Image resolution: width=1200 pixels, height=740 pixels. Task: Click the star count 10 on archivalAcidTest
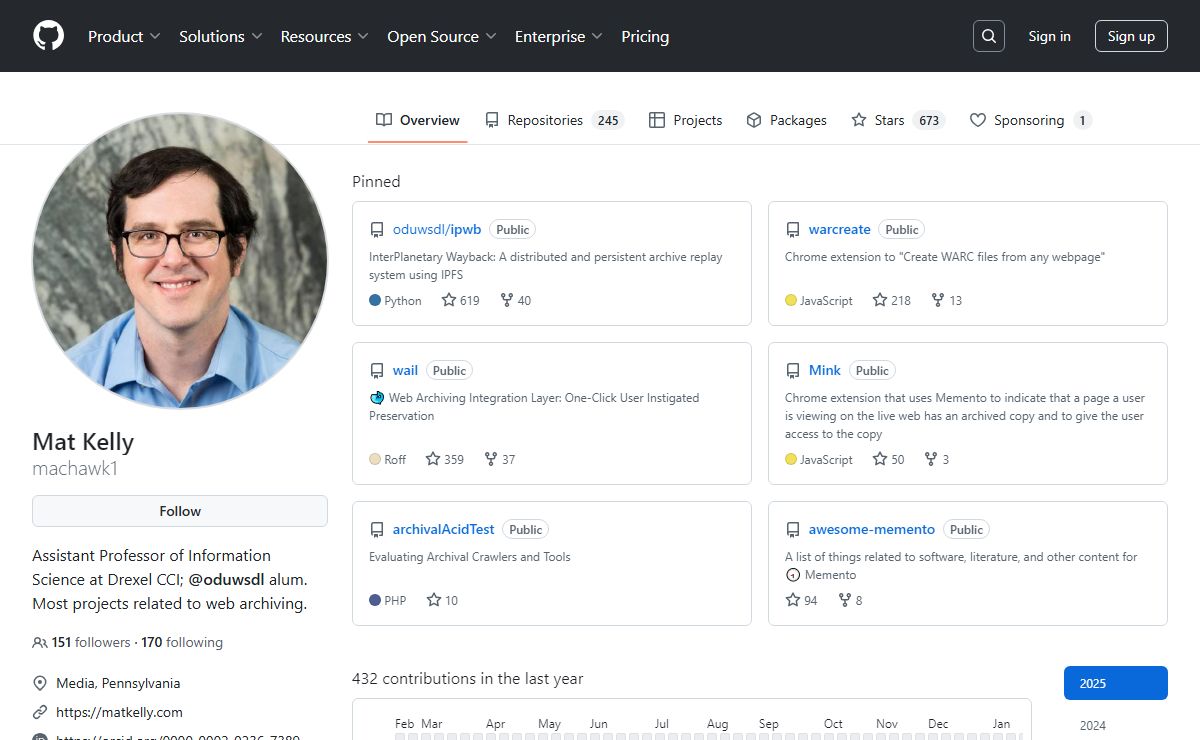click(x=452, y=600)
